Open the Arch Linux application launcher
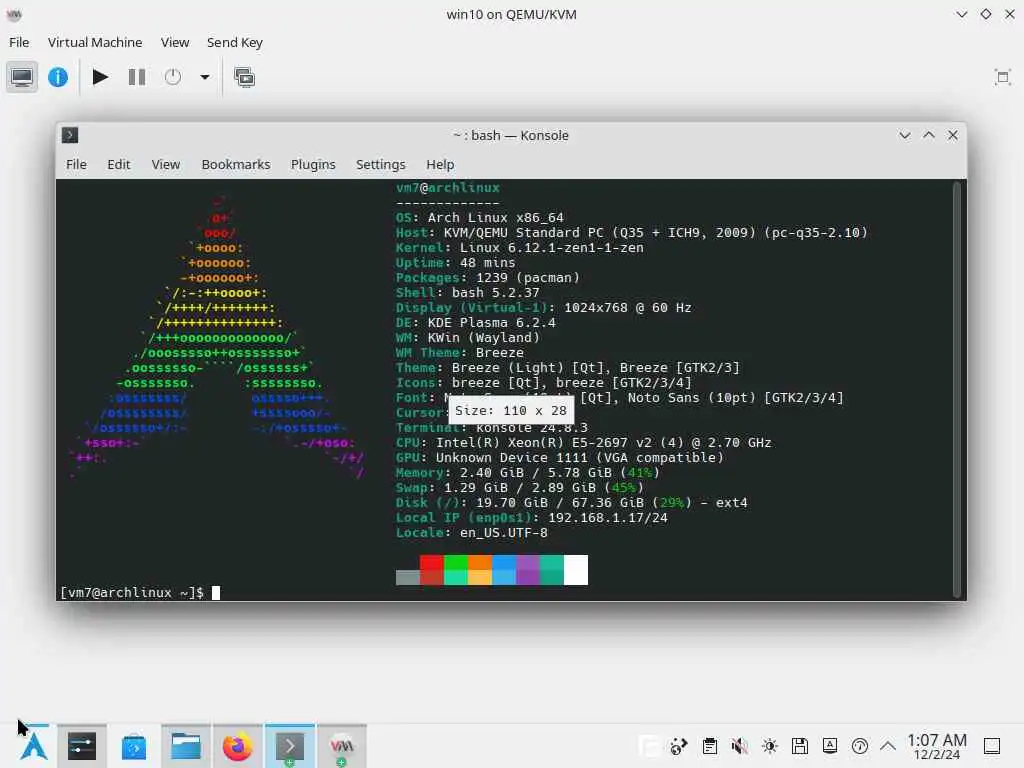 (34, 746)
